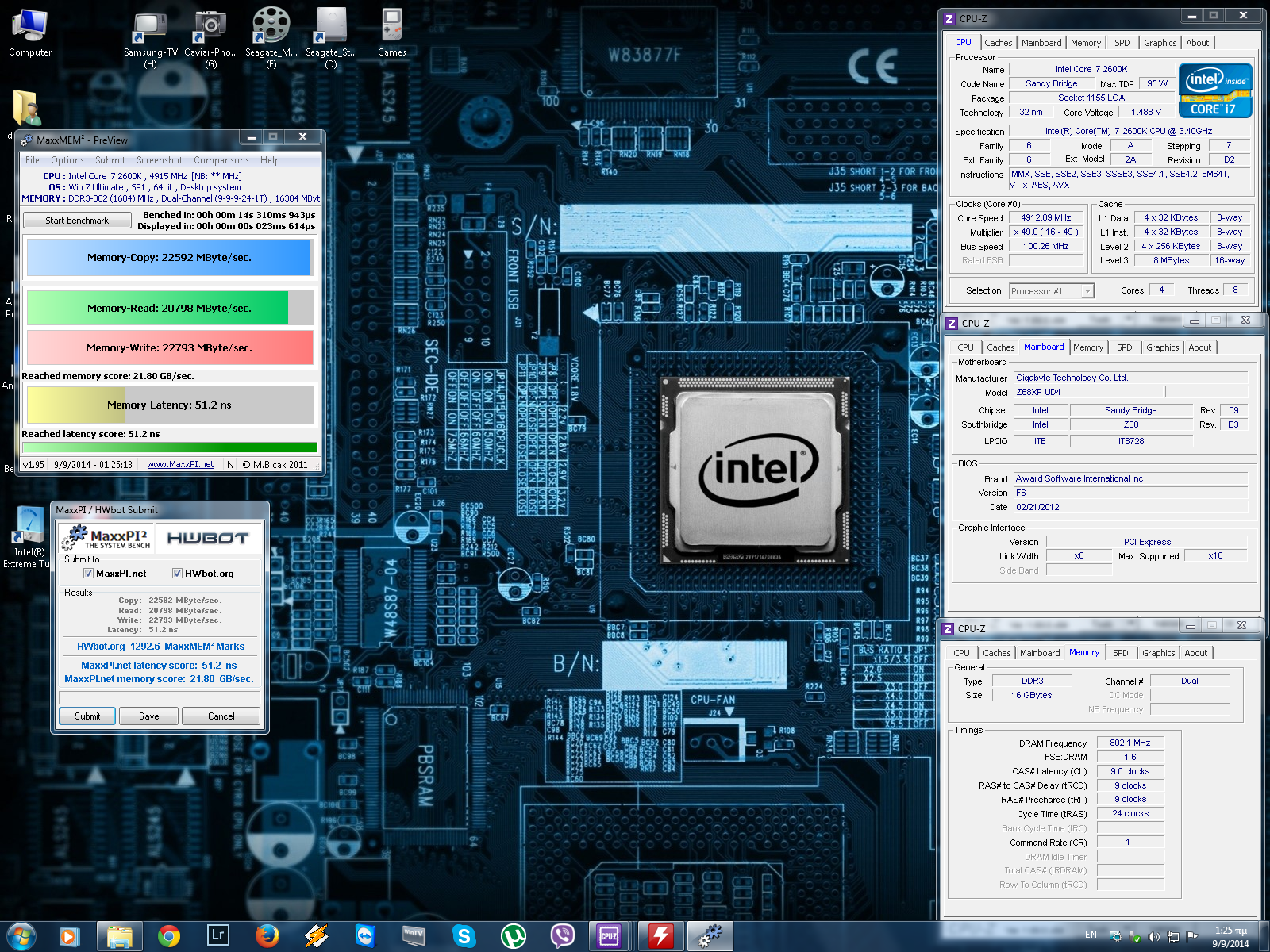Image resolution: width=1270 pixels, height=952 pixels.
Task: Open Windows Explorer from the taskbar
Action: tap(120, 937)
